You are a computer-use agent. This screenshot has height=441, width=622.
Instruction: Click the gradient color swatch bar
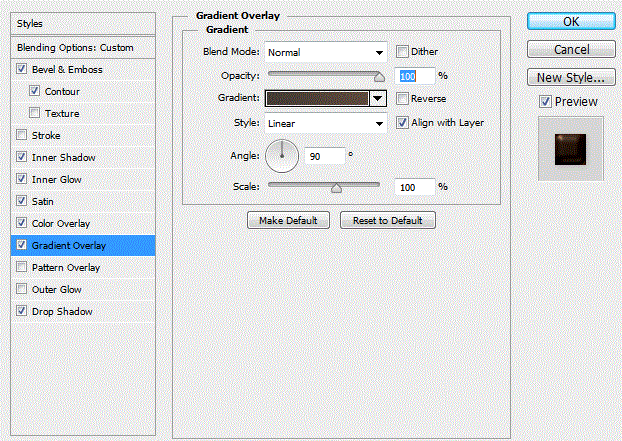(x=317, y=98)
